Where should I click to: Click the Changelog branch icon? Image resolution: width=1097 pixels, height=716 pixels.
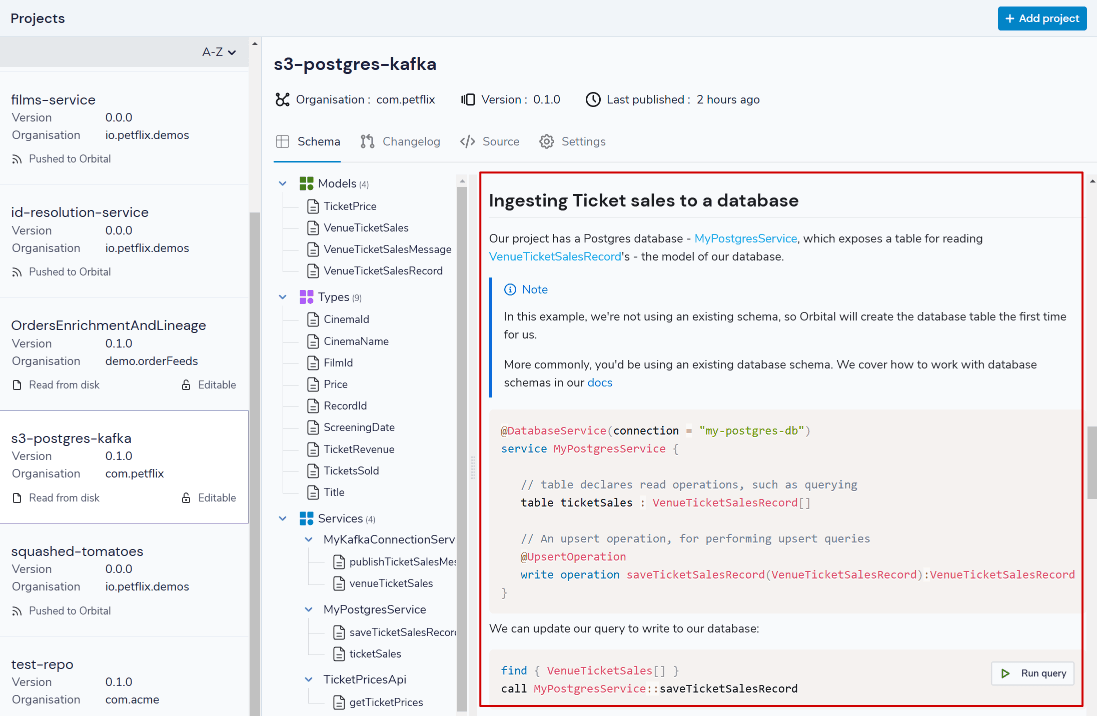click(x=367, y=141)
